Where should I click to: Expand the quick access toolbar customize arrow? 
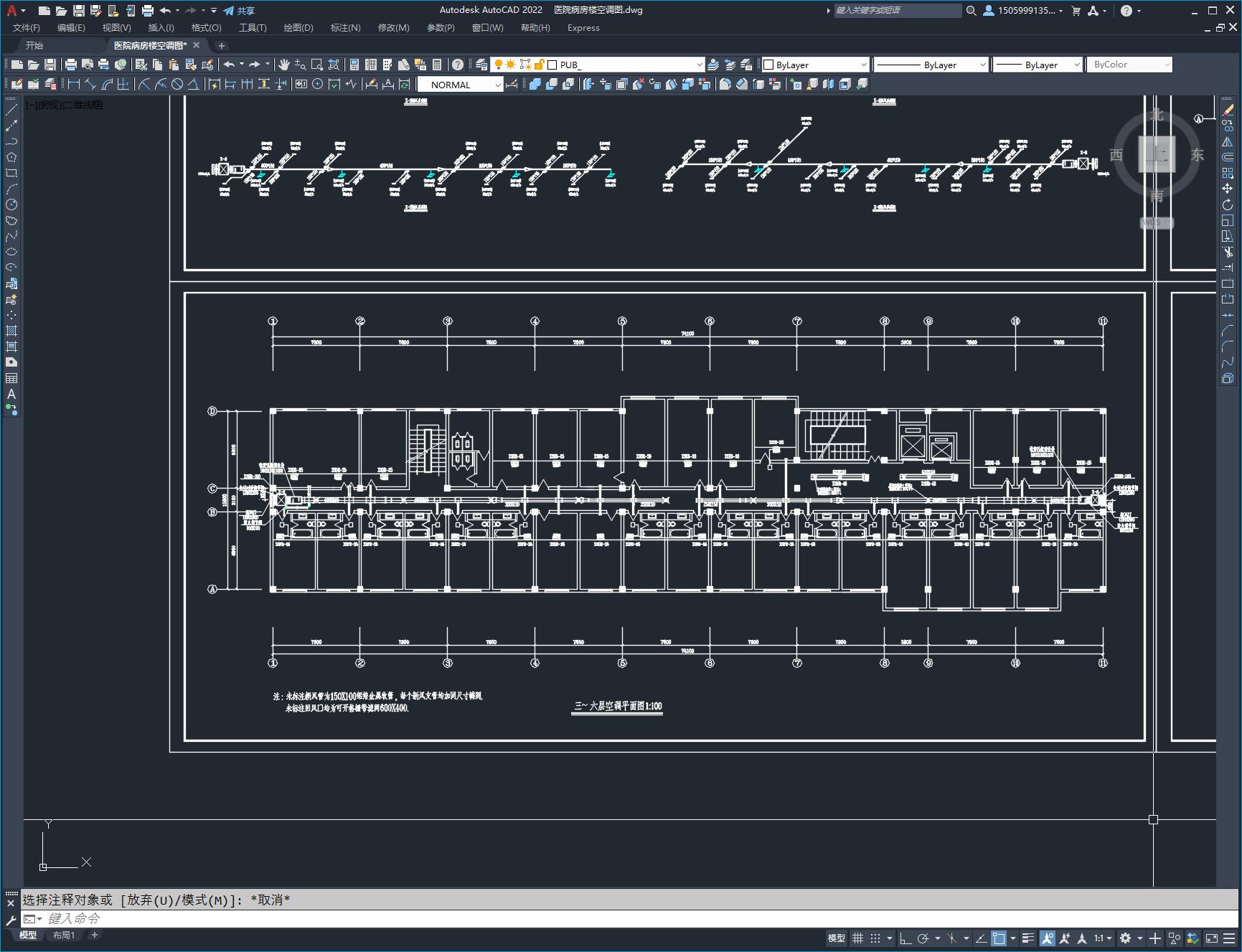(214, 11)
